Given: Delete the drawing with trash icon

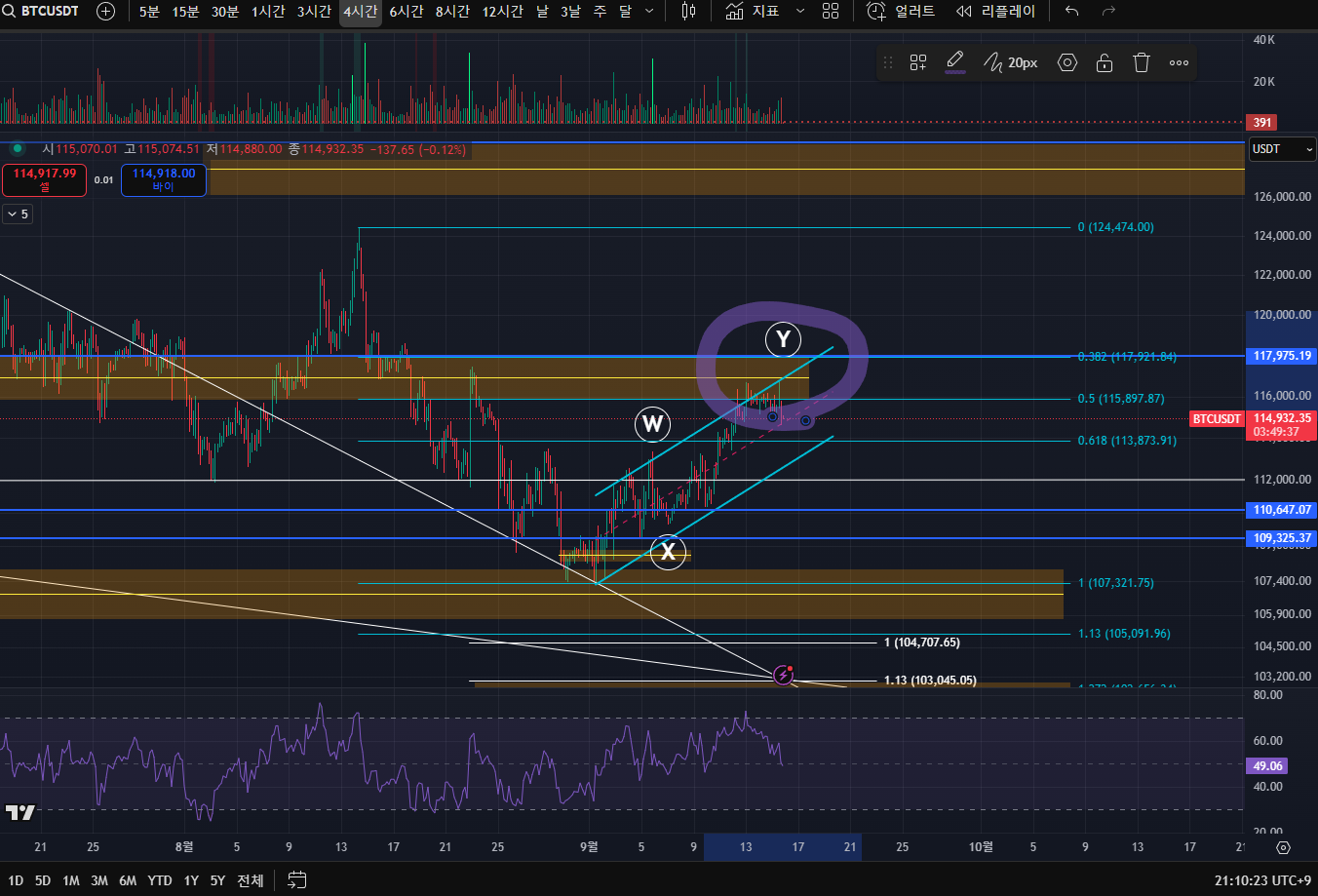Looking at the screenshot, I should point(1142,62).
